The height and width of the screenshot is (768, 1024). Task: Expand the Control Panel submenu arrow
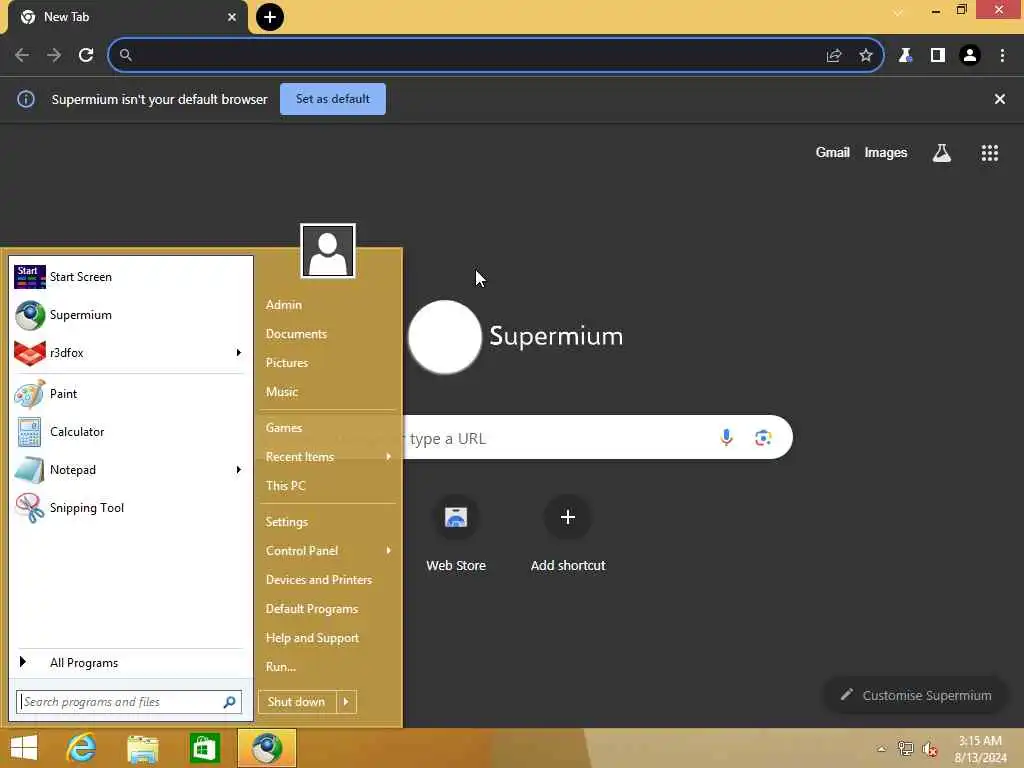389,551
